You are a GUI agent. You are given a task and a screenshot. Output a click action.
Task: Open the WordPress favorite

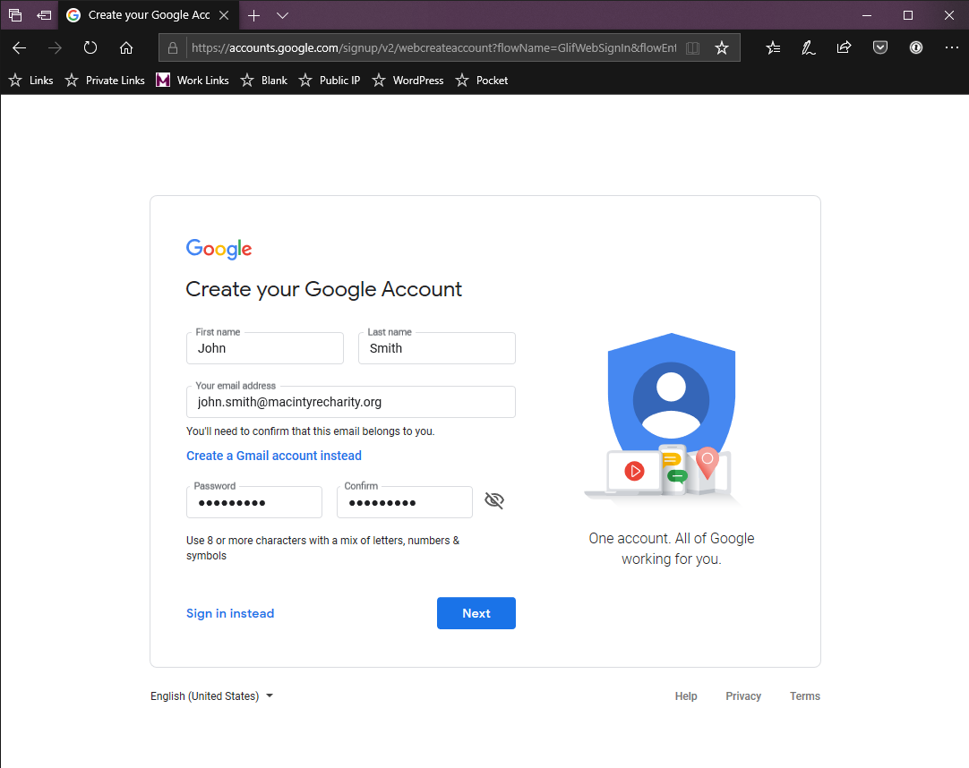(408, 80)
